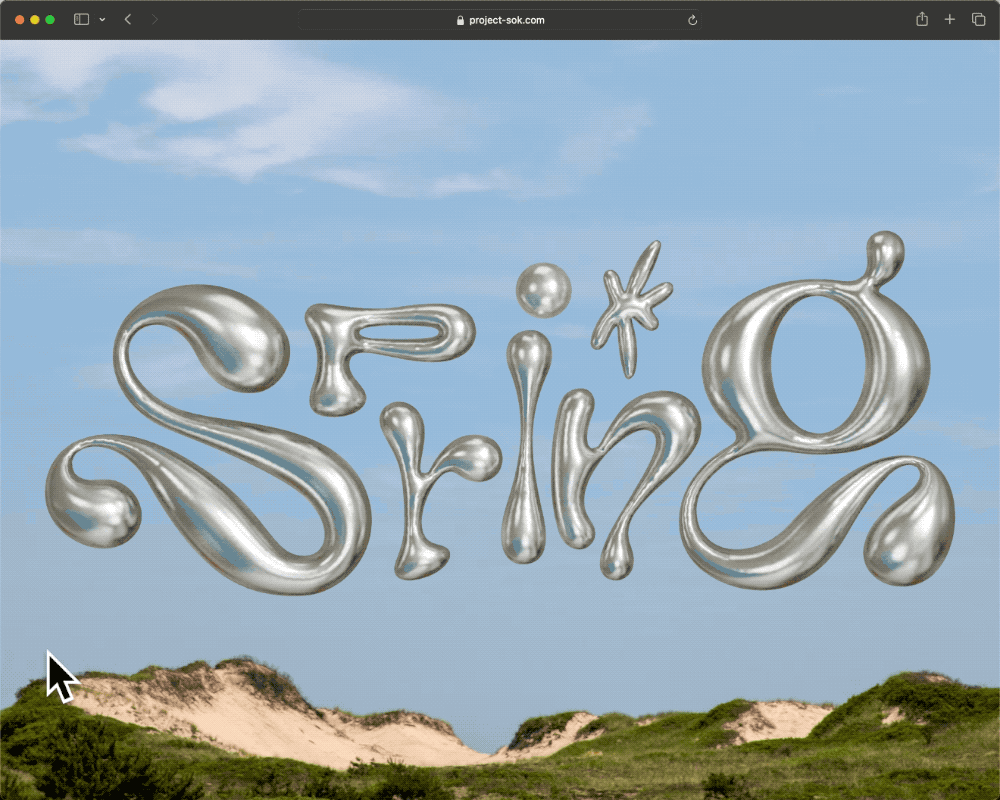Click the lock icon beside the URL

point(460,20)
